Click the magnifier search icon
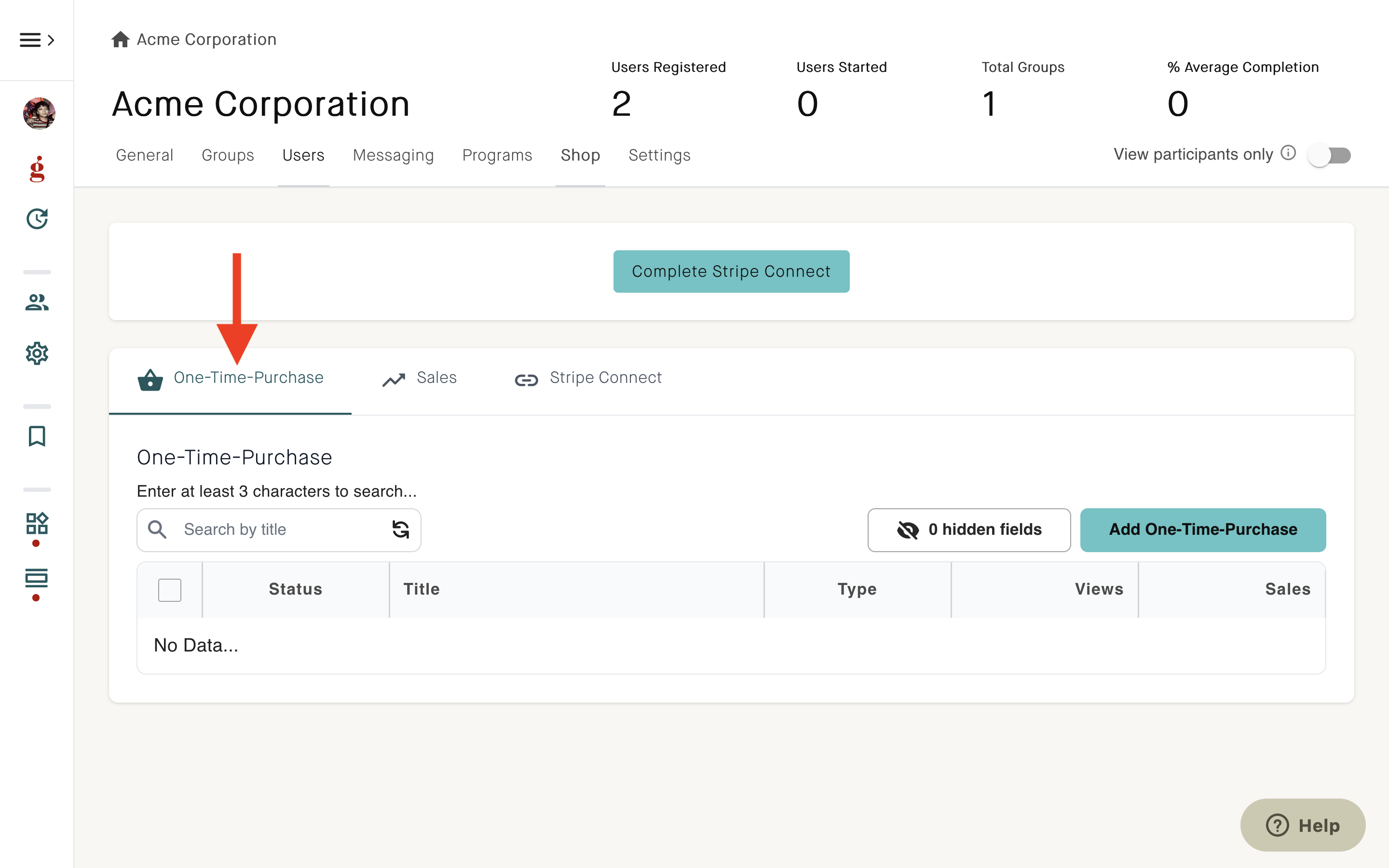The image size is (1389, 868). (157, 529)
